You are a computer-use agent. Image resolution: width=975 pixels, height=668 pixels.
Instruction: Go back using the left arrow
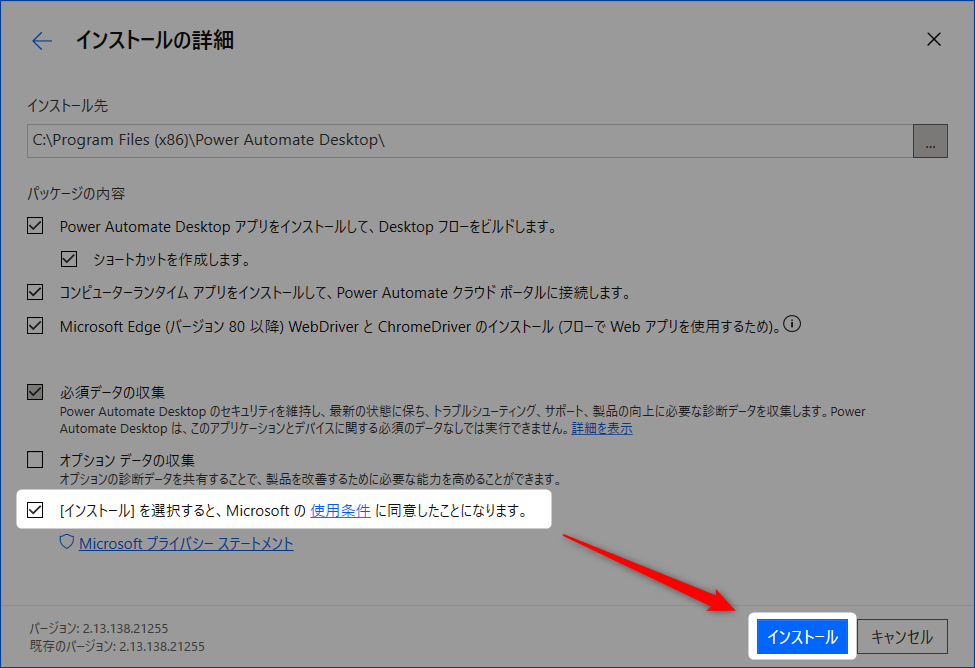click(42, 41)
